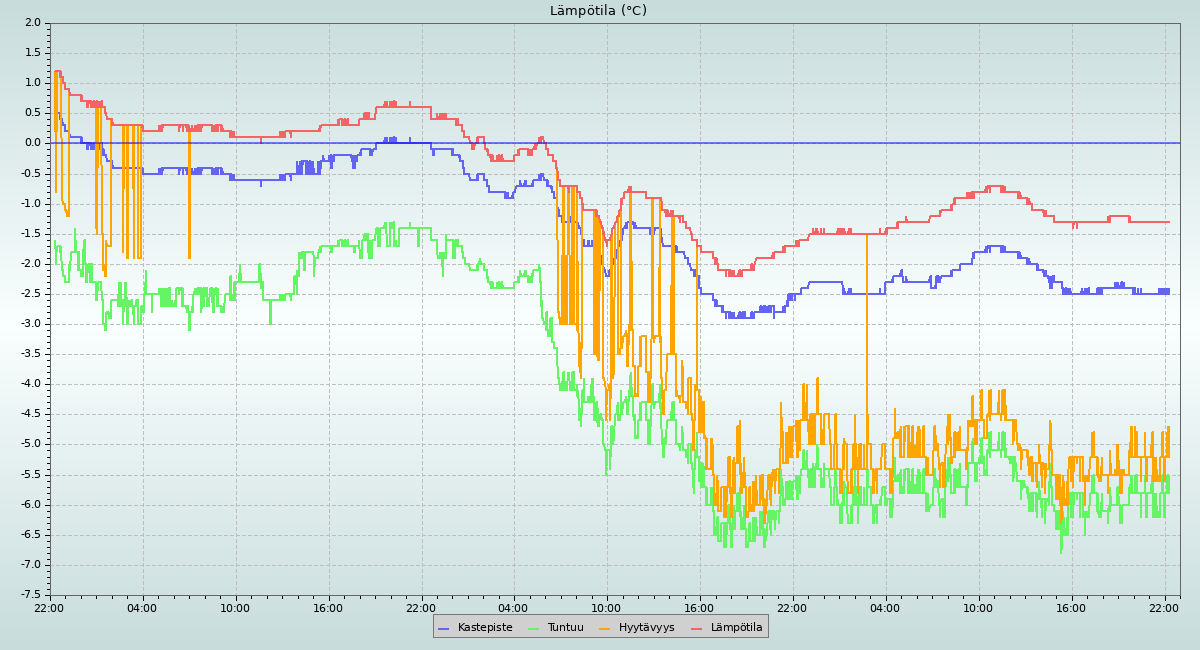Click the blue Kastepiste legend line marker
1200x650 pixels.
click(444, 628)
